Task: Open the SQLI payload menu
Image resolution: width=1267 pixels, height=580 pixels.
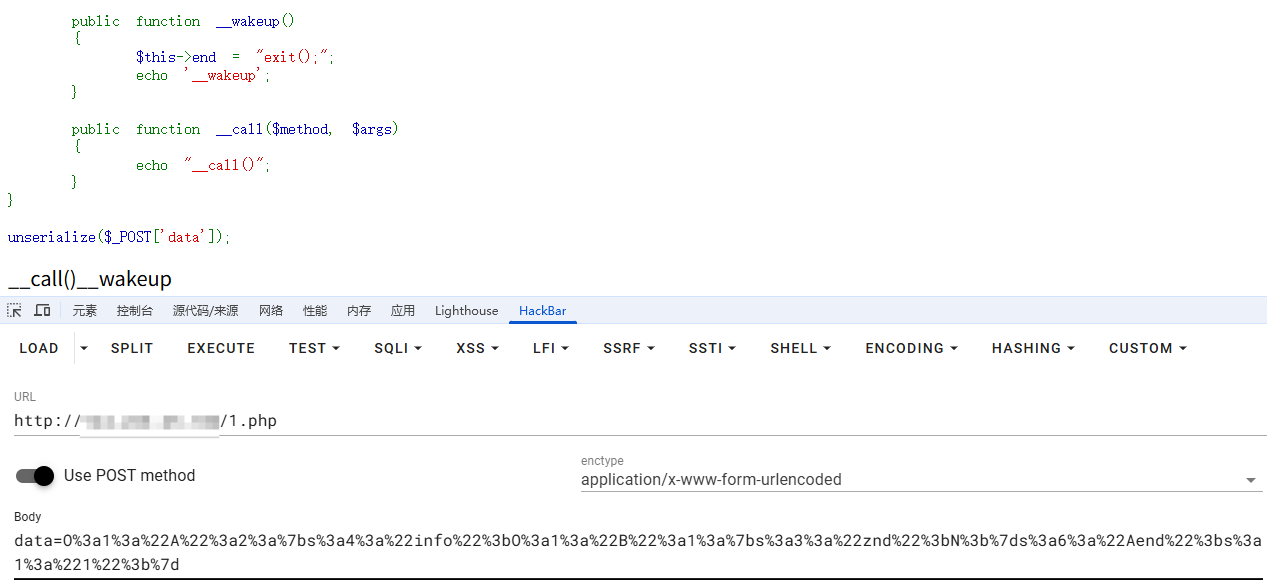Action: tap(398, 348)
